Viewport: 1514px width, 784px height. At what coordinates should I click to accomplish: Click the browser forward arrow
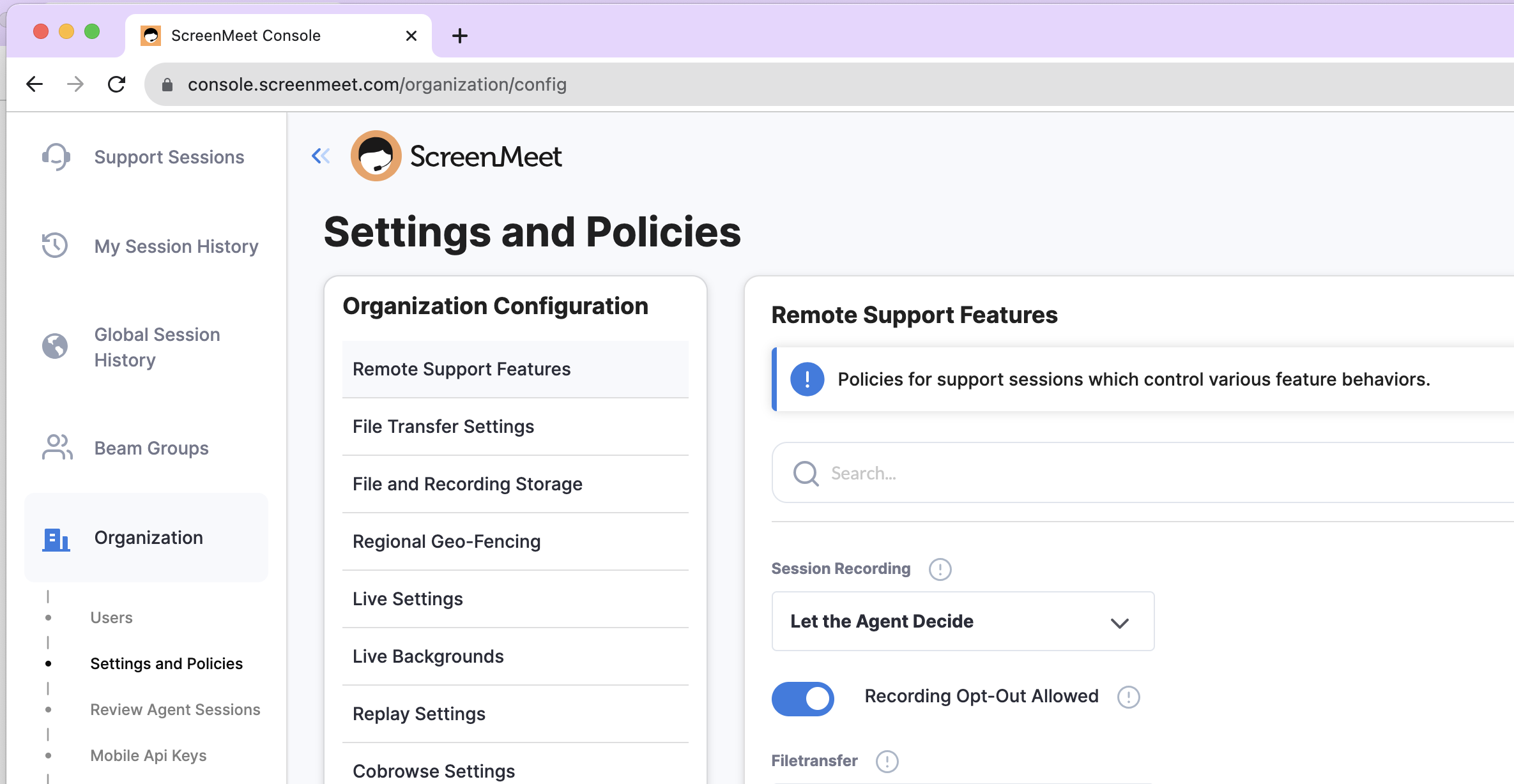(x=75, y=84)
